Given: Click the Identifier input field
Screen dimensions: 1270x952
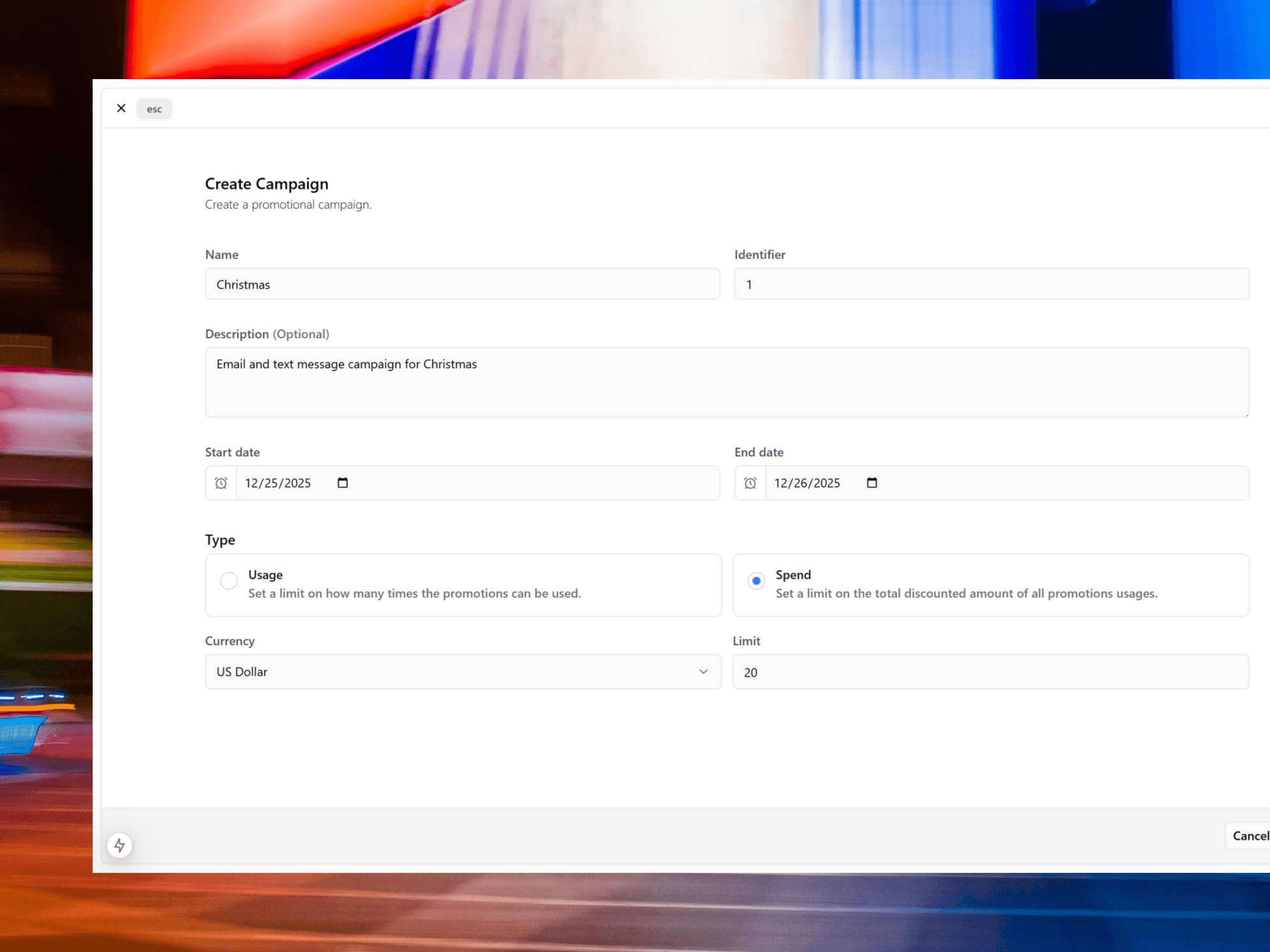Looking at the screenshot, I should [x=991, y=284].
